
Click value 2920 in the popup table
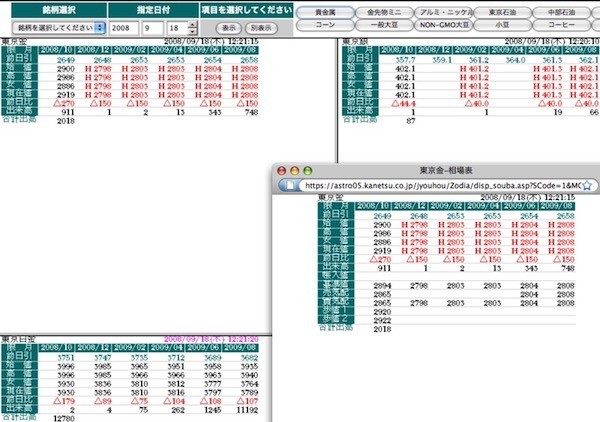382,311
